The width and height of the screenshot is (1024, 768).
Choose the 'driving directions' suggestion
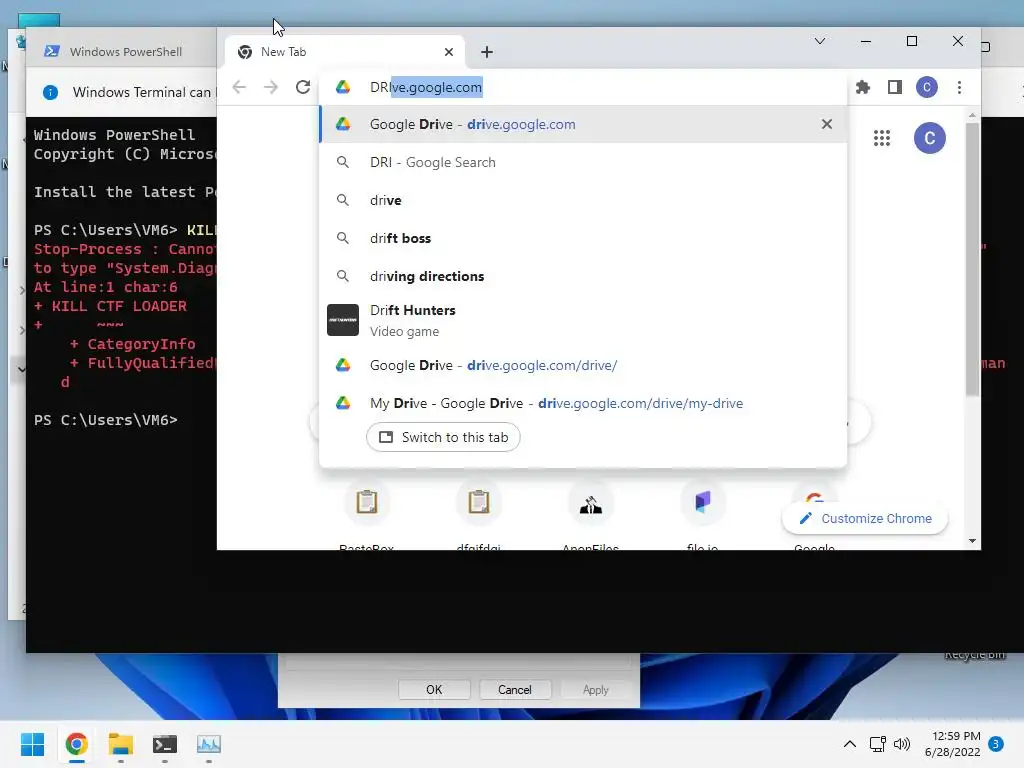pyautogui.click(x=583, y=276)
